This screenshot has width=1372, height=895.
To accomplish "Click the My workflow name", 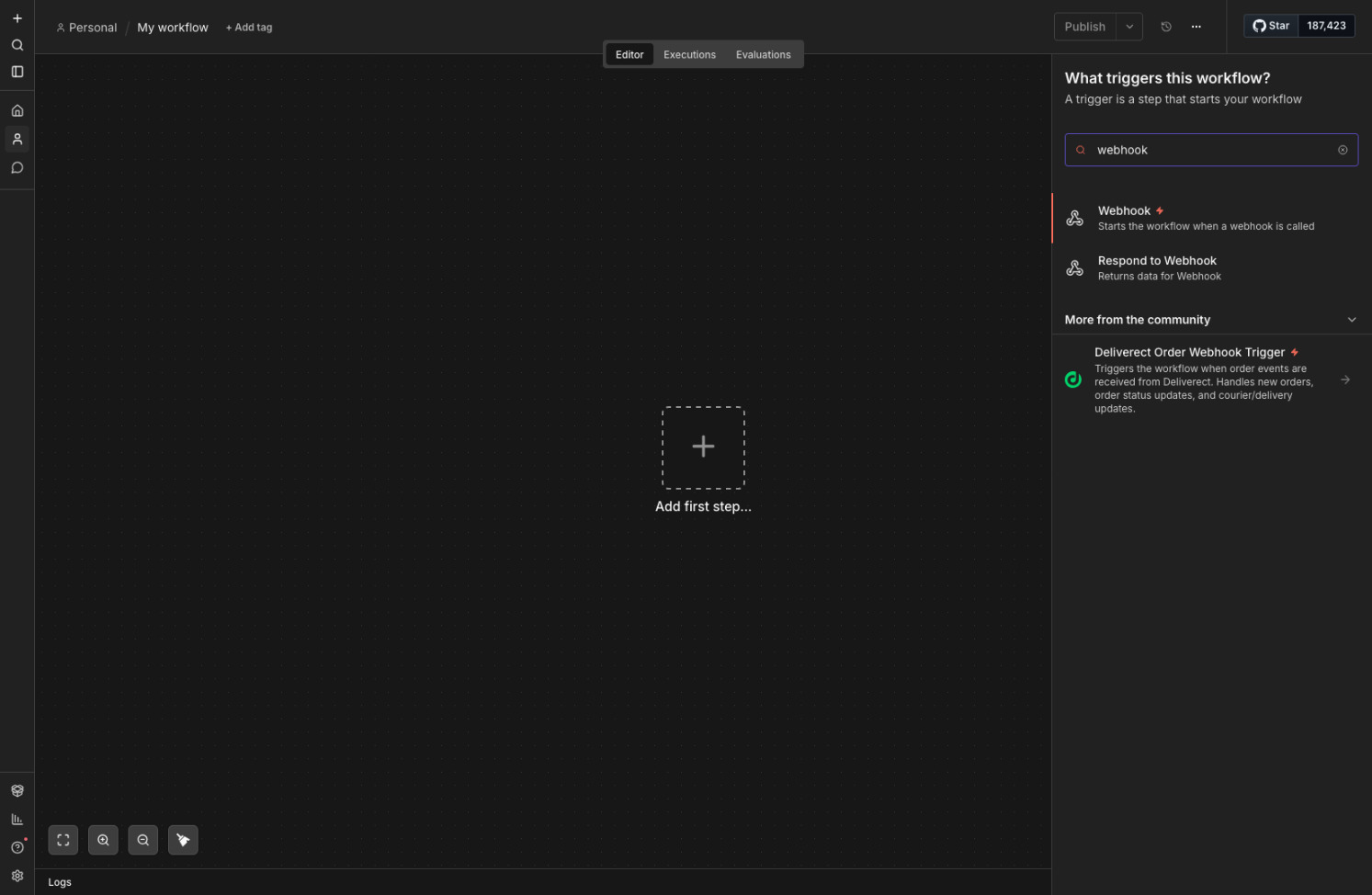I will (173, 28).
